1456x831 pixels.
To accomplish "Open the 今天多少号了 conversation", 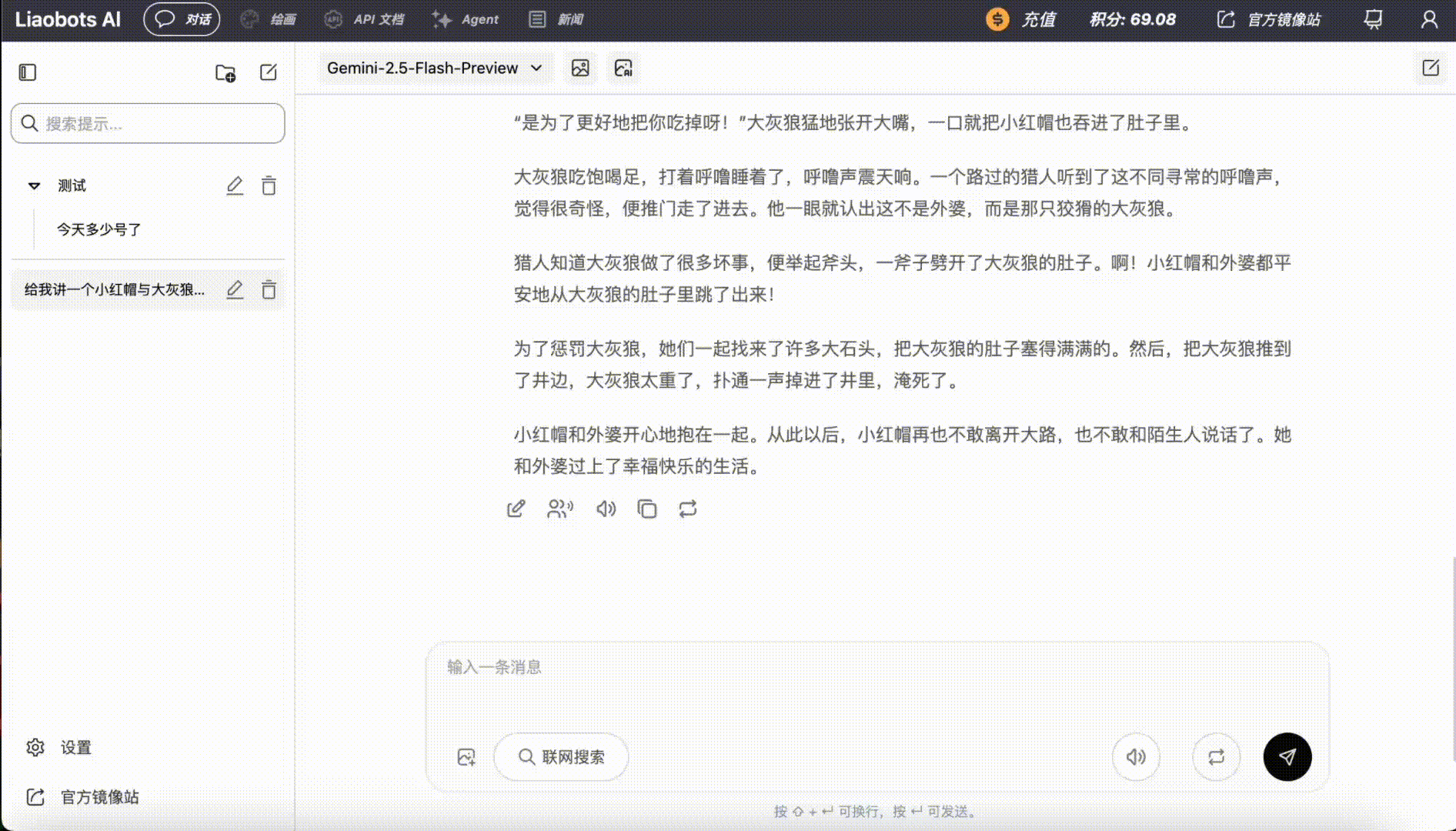I will 99,229.
